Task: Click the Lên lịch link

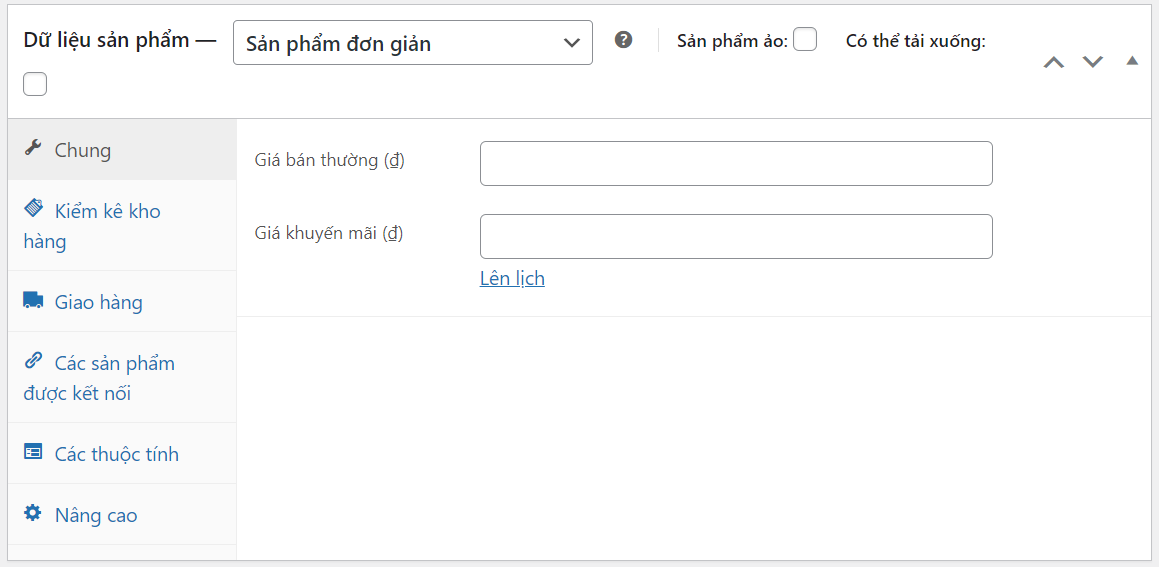Action: [512, 279]
